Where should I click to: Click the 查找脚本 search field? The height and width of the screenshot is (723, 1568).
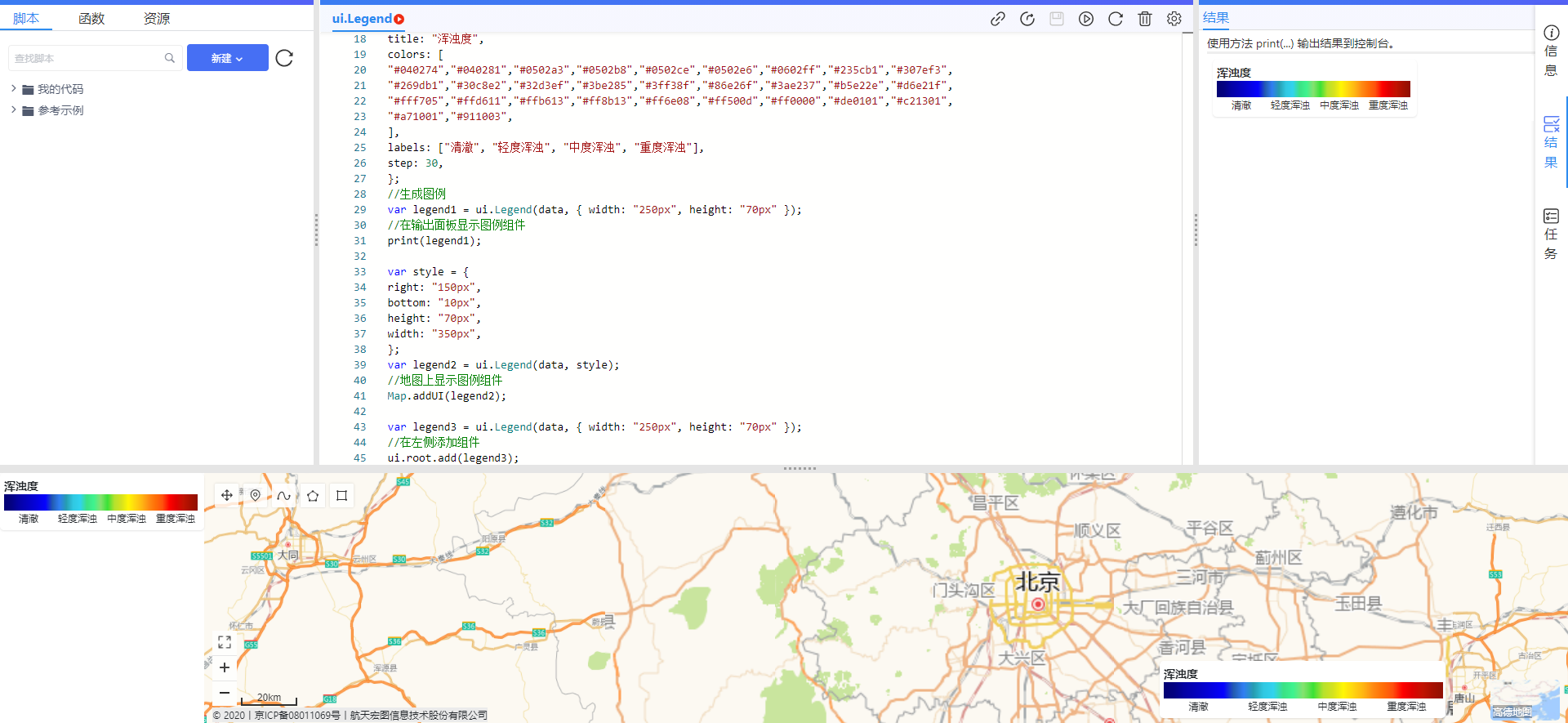click(x=94, y=58)
